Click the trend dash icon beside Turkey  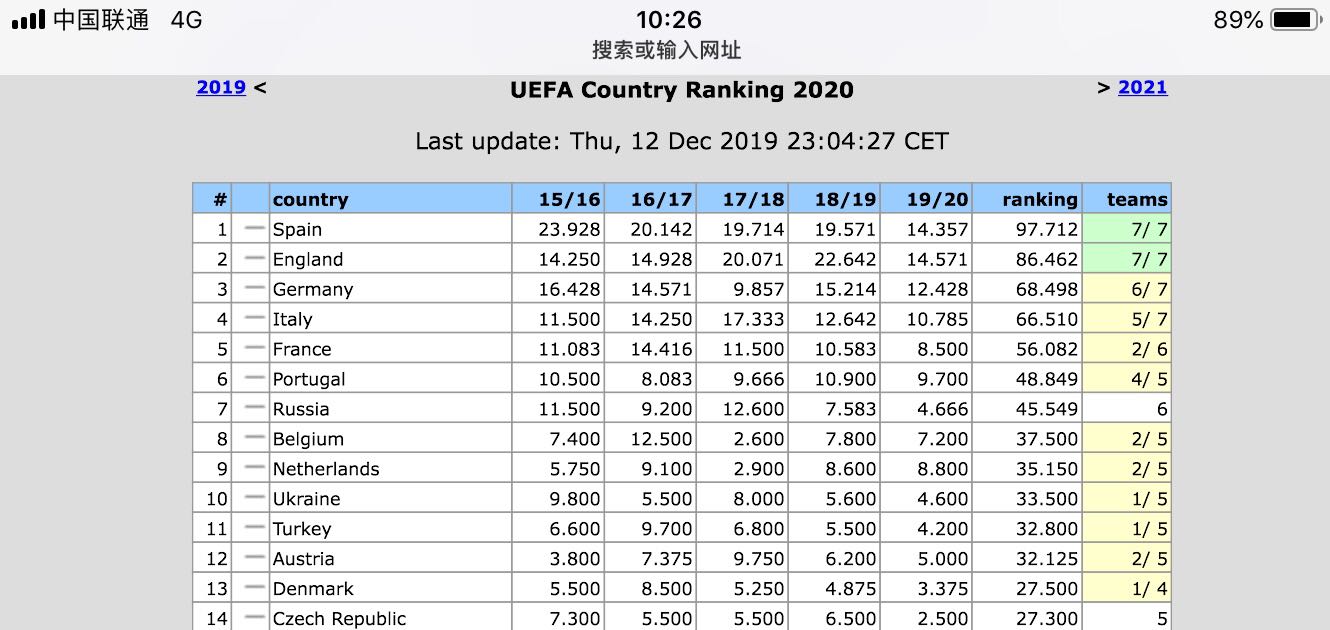point(254,528)
